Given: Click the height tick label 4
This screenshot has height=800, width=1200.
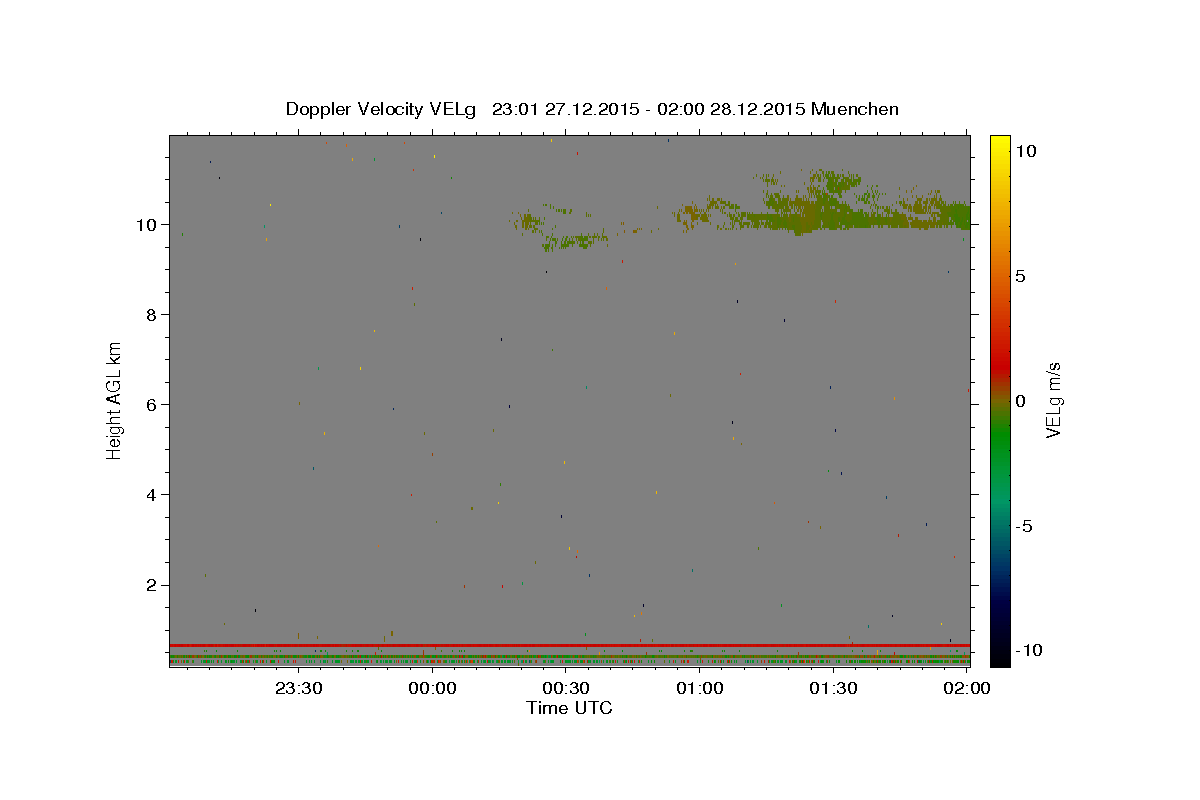Looking at the screenshot, I should 150,494.
